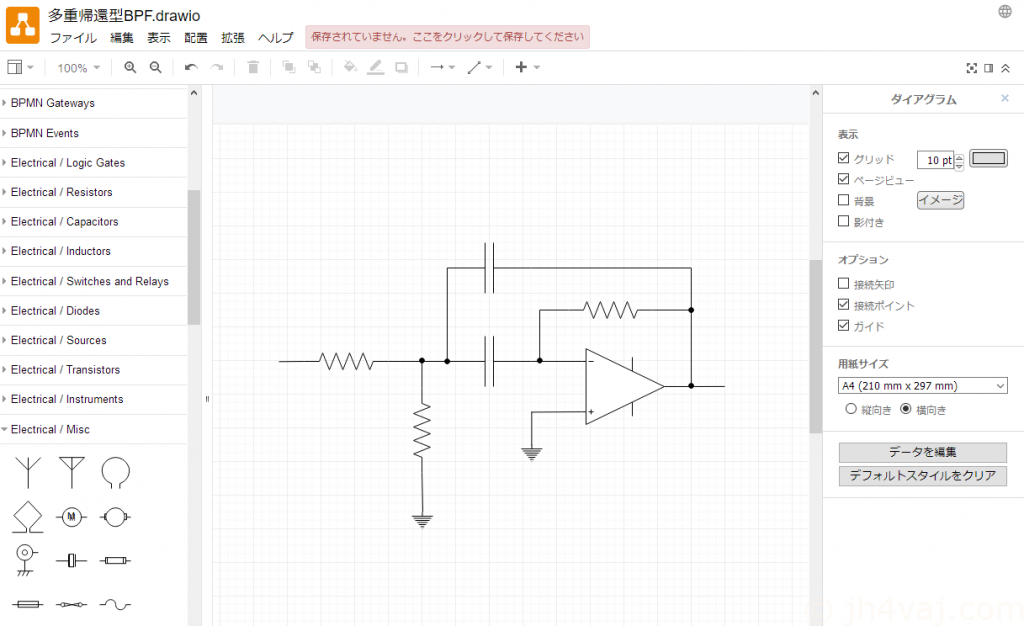Open the ファイル menu
This screenshot has width=1024, height=626.
(73, 38)
